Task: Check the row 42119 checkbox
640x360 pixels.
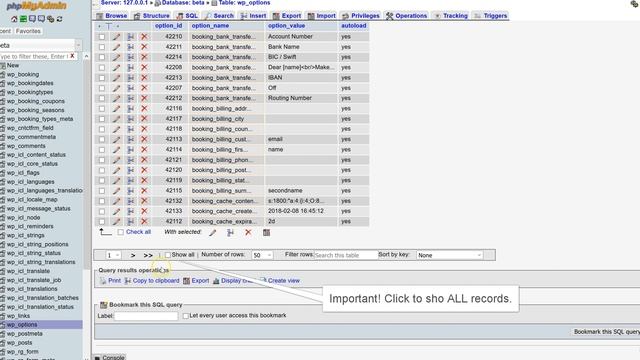Action: tap(102, 180)
